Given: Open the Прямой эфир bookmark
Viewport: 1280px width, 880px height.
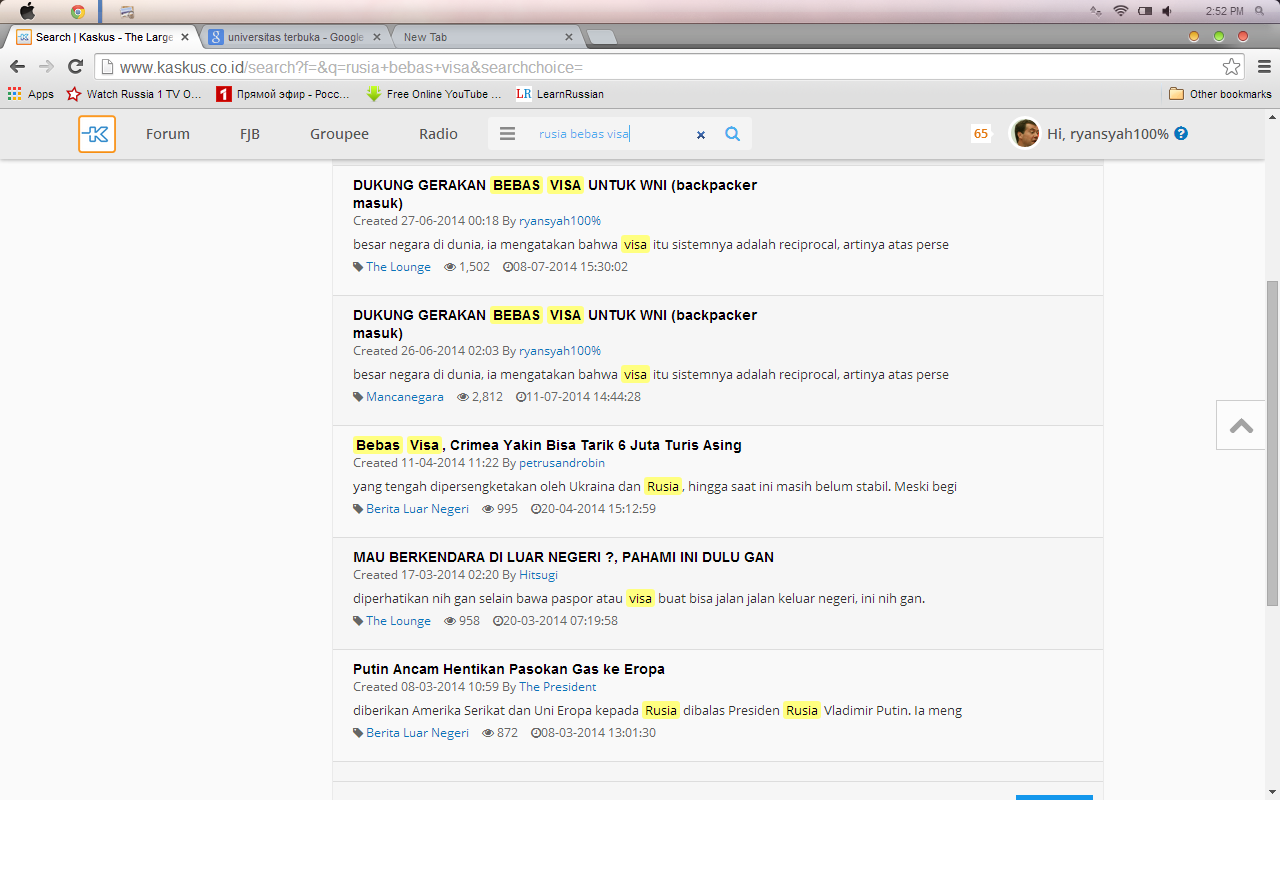Looking at the screenshot, I should coord(284,94).
